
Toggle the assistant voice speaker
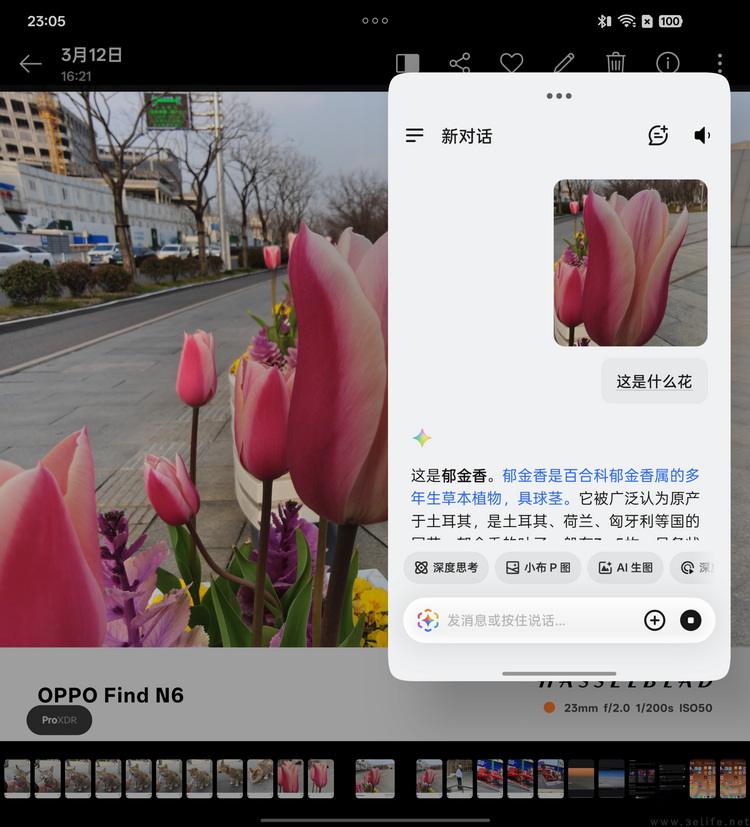[x=703, y=136]
